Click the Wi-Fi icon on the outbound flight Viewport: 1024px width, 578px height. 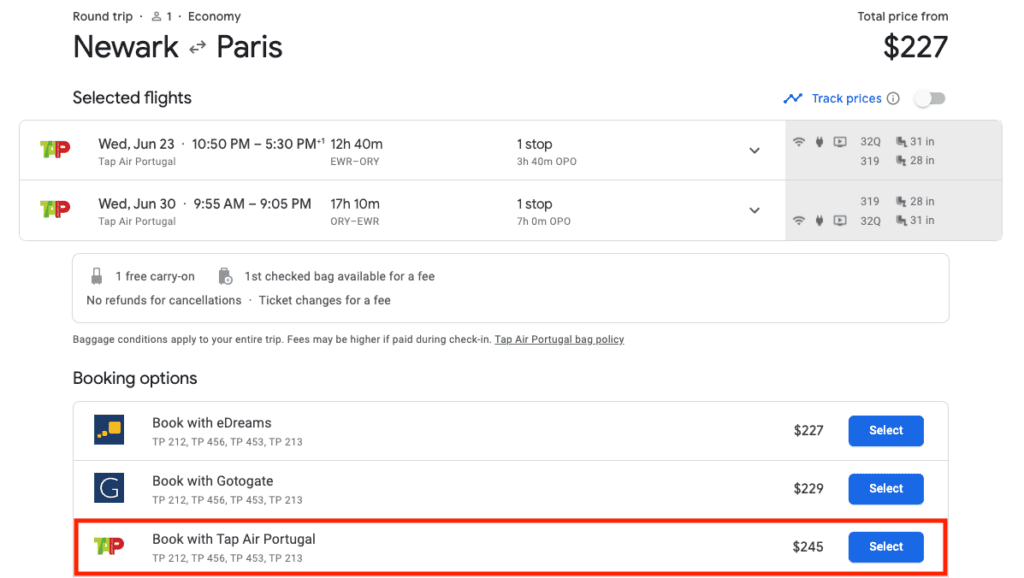(799, 141)
